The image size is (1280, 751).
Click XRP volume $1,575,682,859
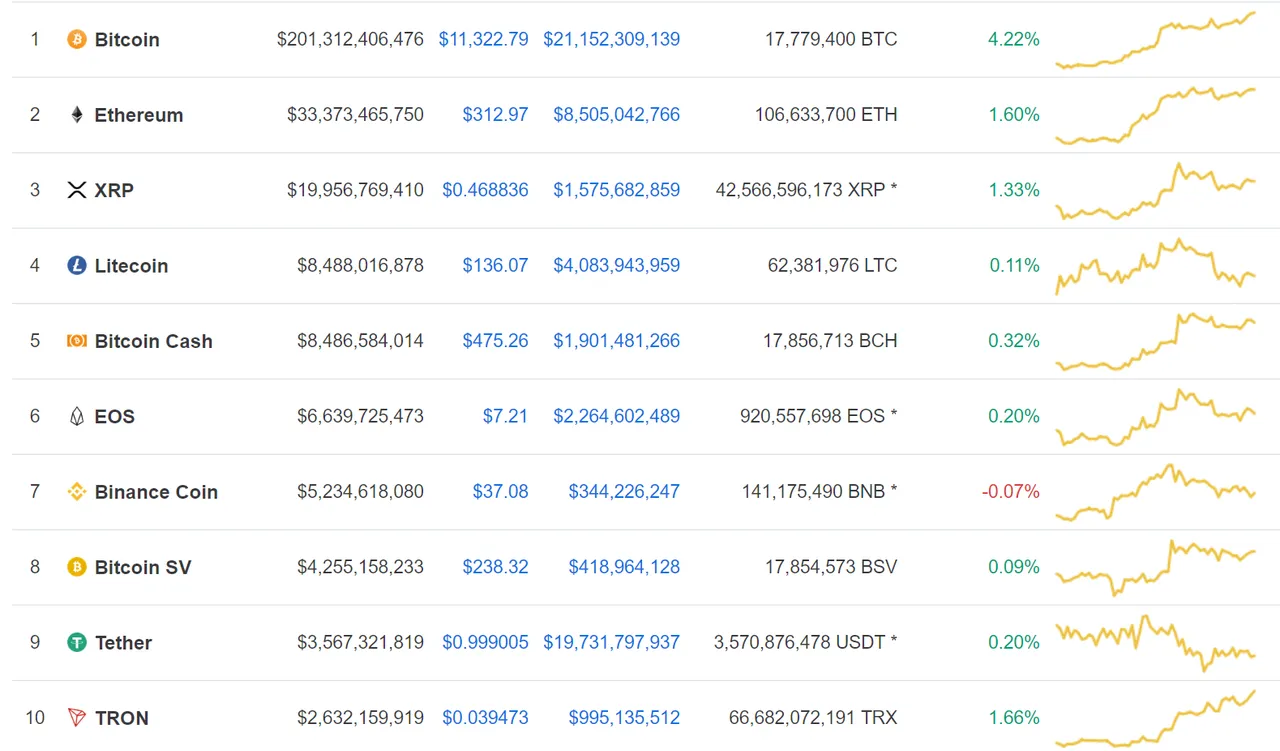coord(617,190)
